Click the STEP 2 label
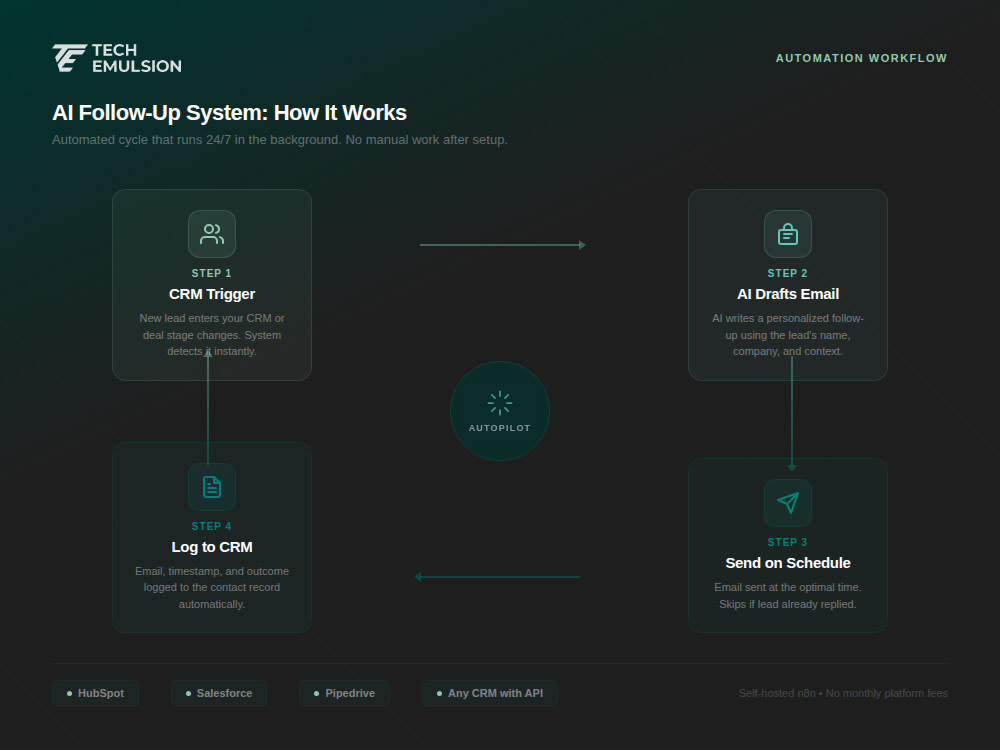This screenshot has width=1000, height=750. [x=788, y=273]
